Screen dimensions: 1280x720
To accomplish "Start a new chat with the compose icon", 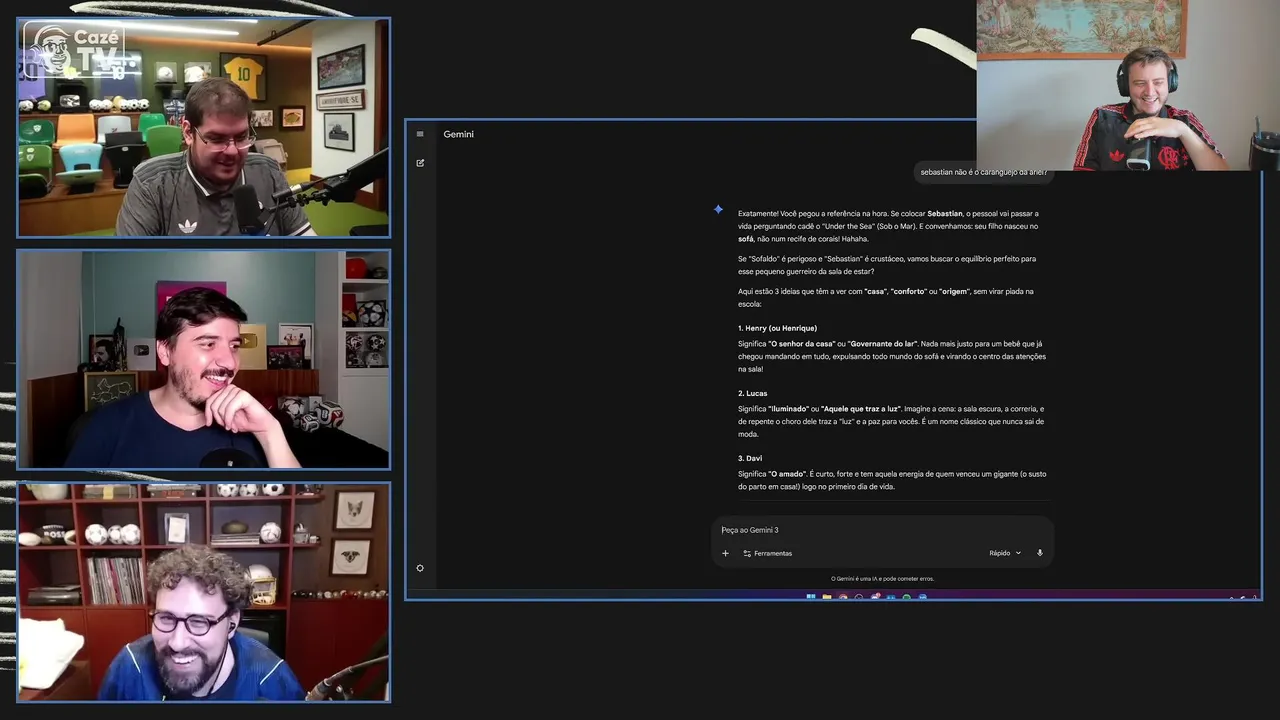I will (420, 163).
